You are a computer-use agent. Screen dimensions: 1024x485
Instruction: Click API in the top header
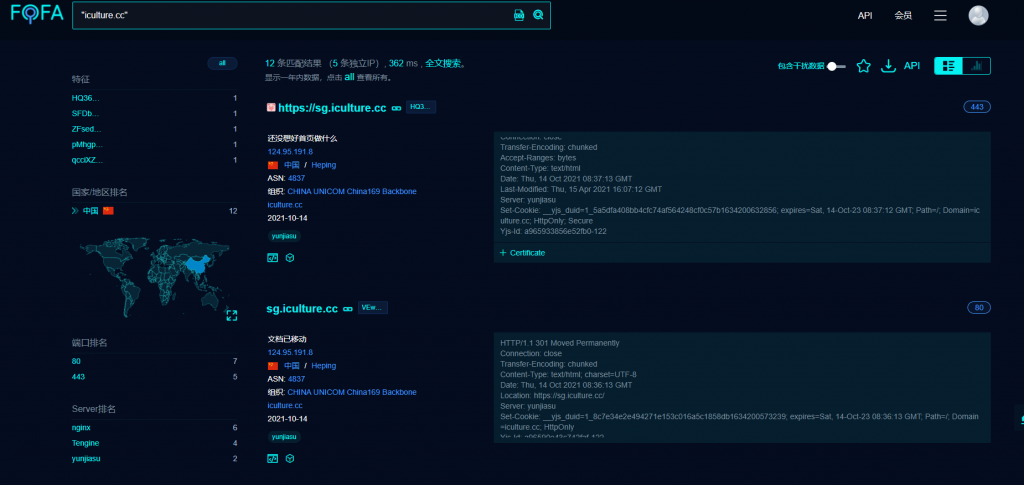865,16
